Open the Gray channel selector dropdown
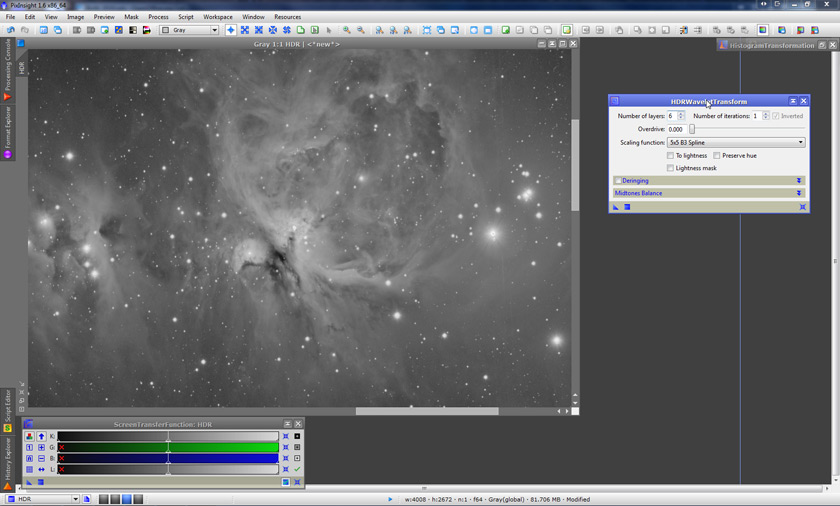The height and width of the screenshot is (506, 840). click(189, 30)
